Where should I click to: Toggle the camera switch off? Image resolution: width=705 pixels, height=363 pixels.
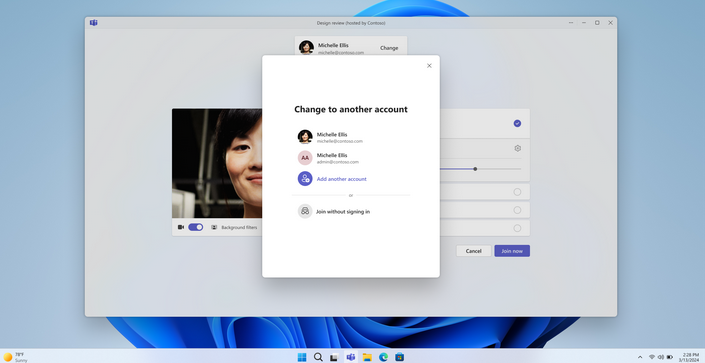point(196,227)
